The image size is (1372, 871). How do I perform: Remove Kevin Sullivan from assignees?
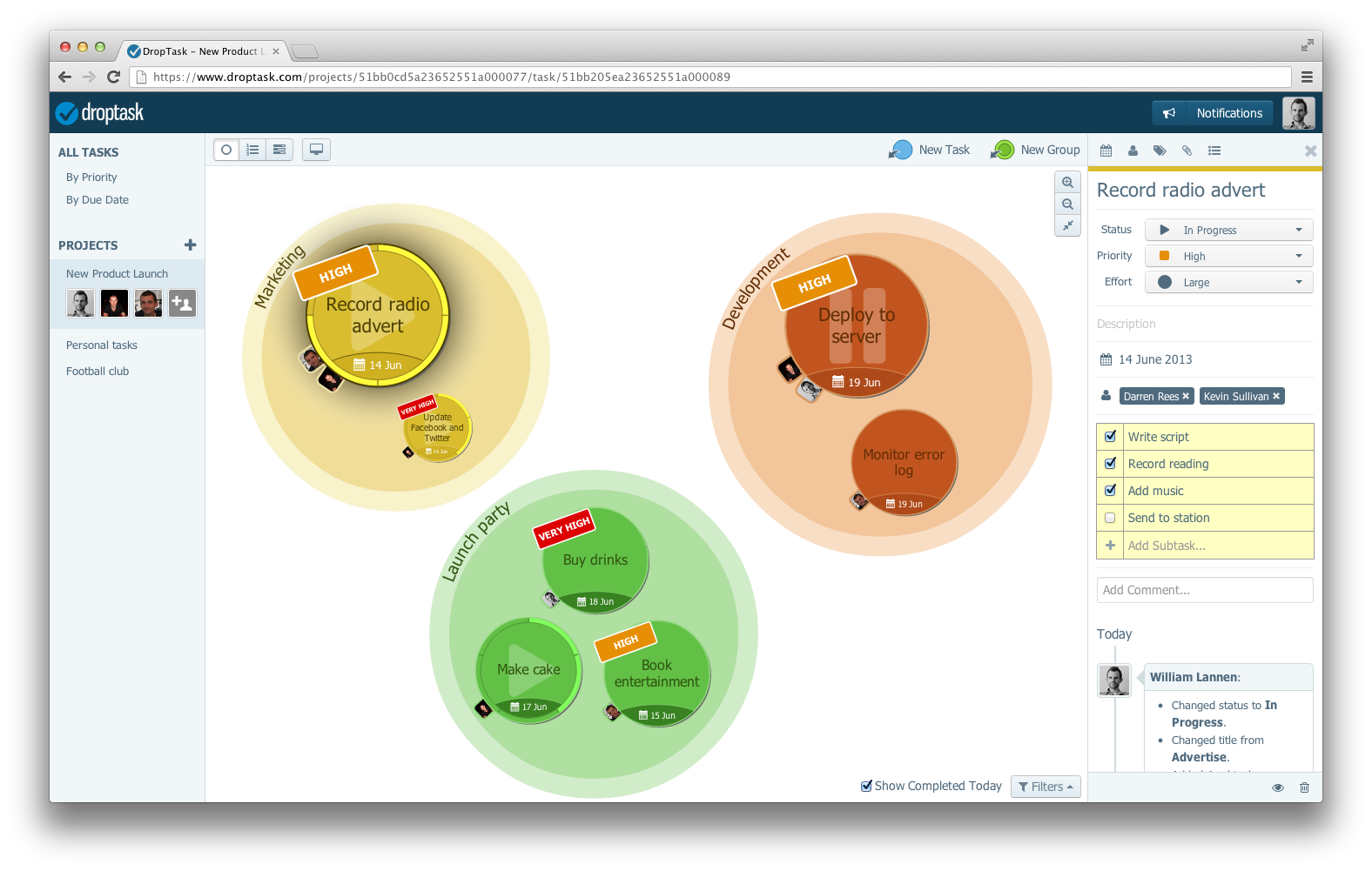(1276, 396)
